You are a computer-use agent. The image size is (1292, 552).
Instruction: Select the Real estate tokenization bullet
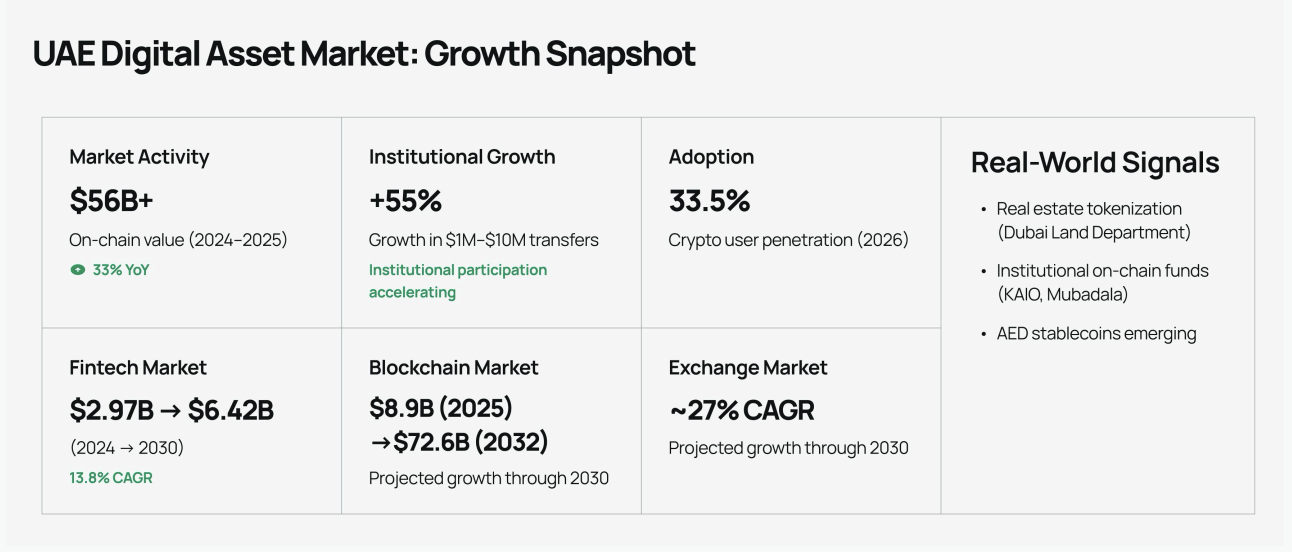click(x=1089, y=220)
